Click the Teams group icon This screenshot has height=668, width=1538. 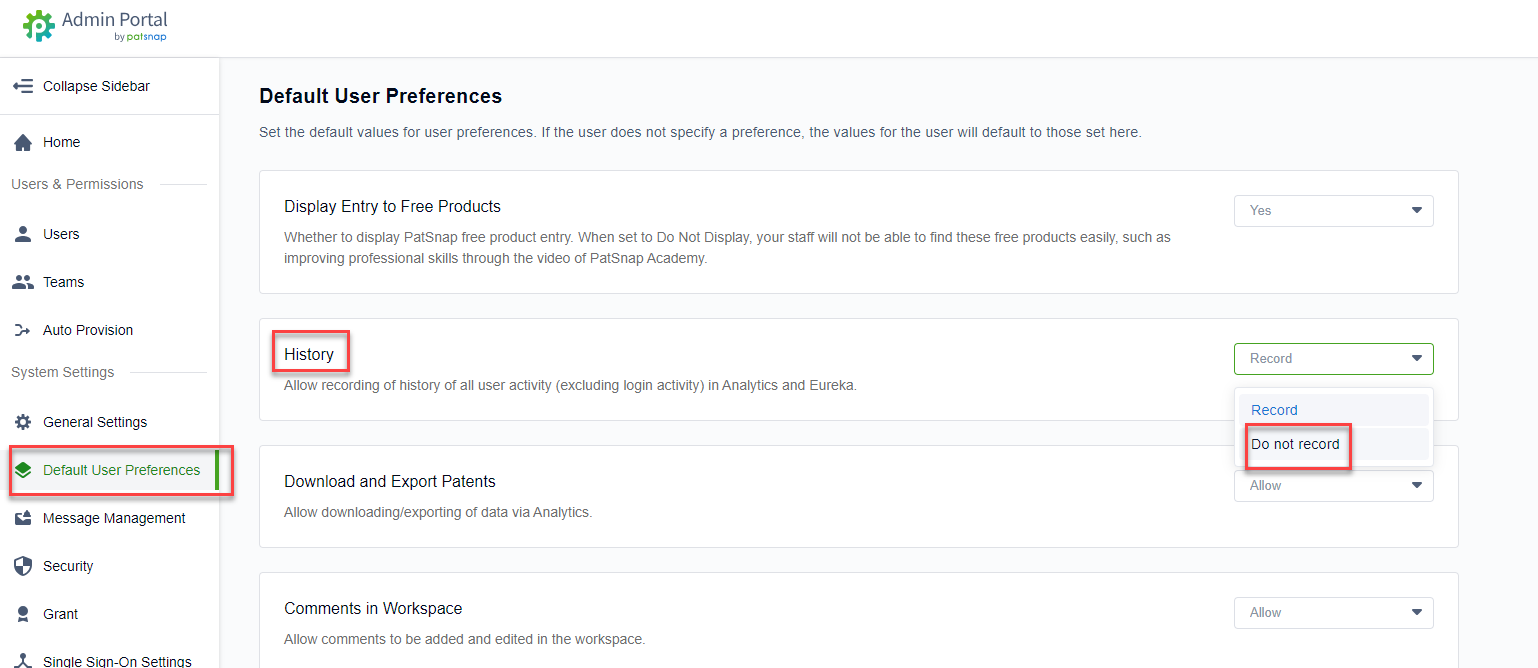[x=23, y=282]
